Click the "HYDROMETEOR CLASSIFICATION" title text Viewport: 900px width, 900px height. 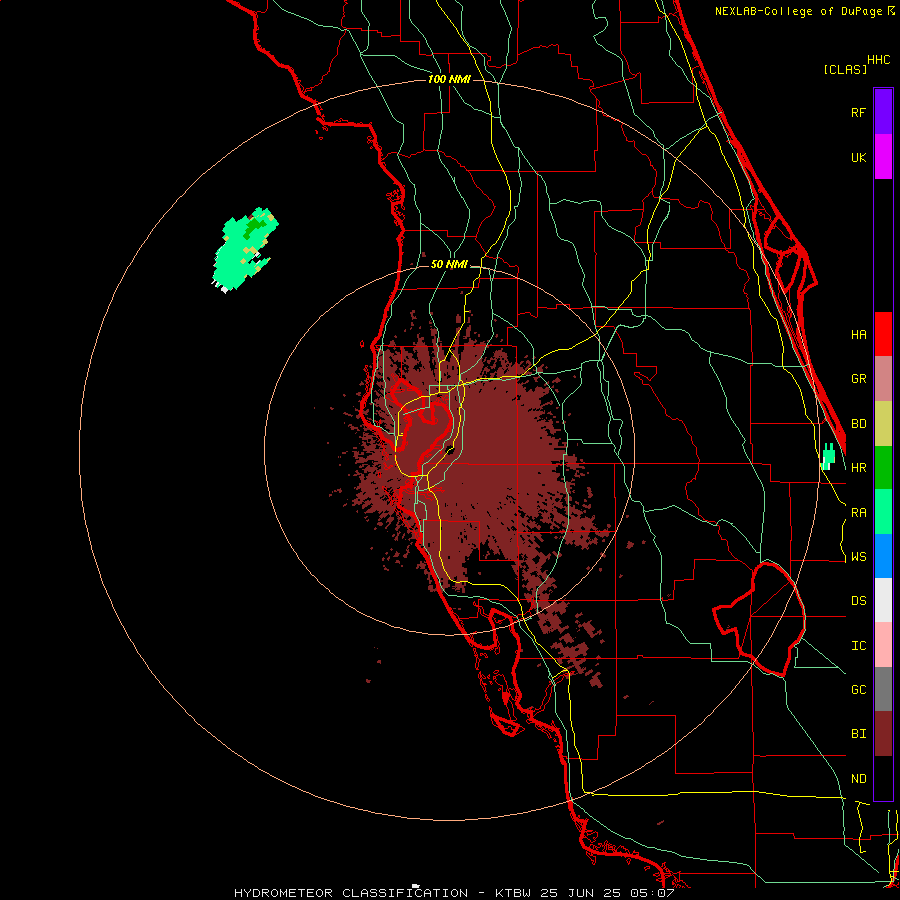[x=351, y=893]
